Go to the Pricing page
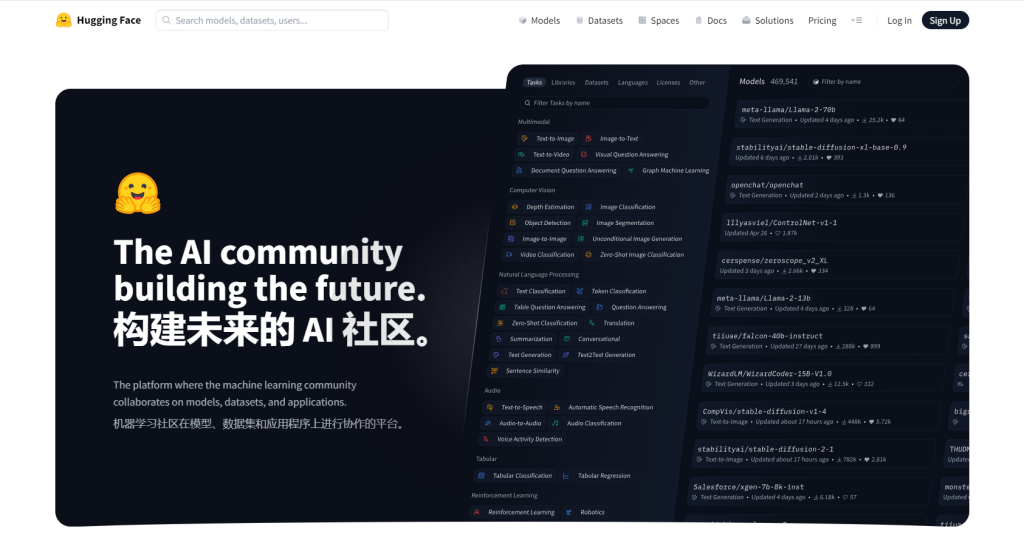Screen dimensions: 1024x543 (822, 21)
